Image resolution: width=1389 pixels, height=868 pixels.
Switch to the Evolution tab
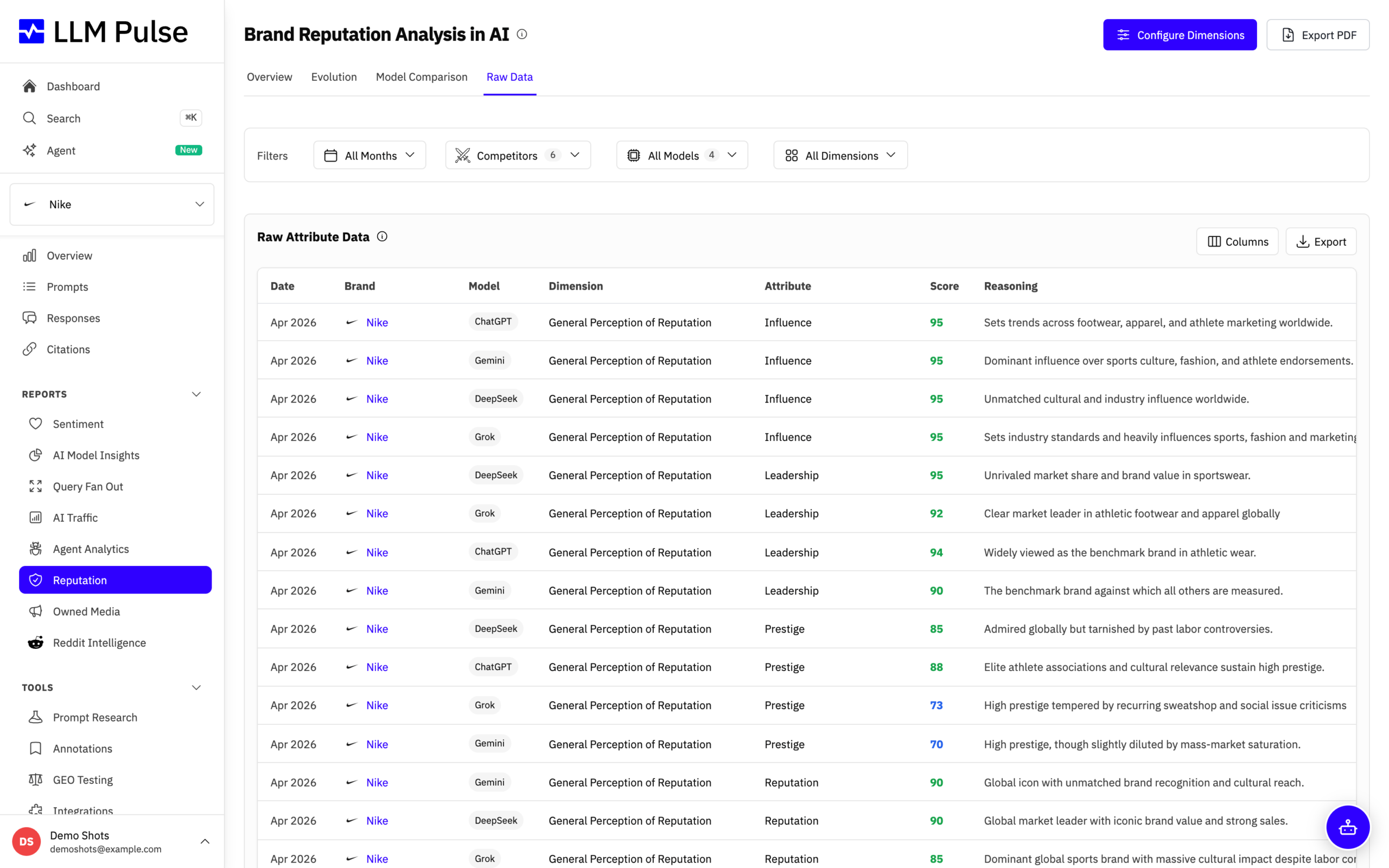[x=334, y=77]
